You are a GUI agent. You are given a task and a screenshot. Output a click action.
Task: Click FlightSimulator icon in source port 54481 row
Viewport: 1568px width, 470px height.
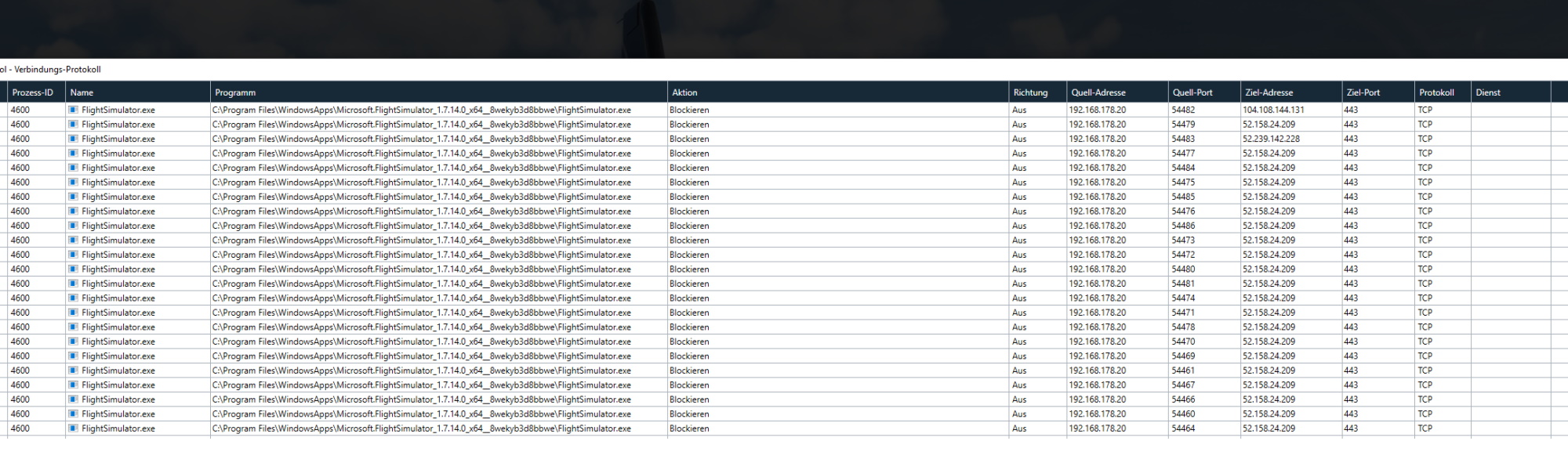[x=73, y=284]
